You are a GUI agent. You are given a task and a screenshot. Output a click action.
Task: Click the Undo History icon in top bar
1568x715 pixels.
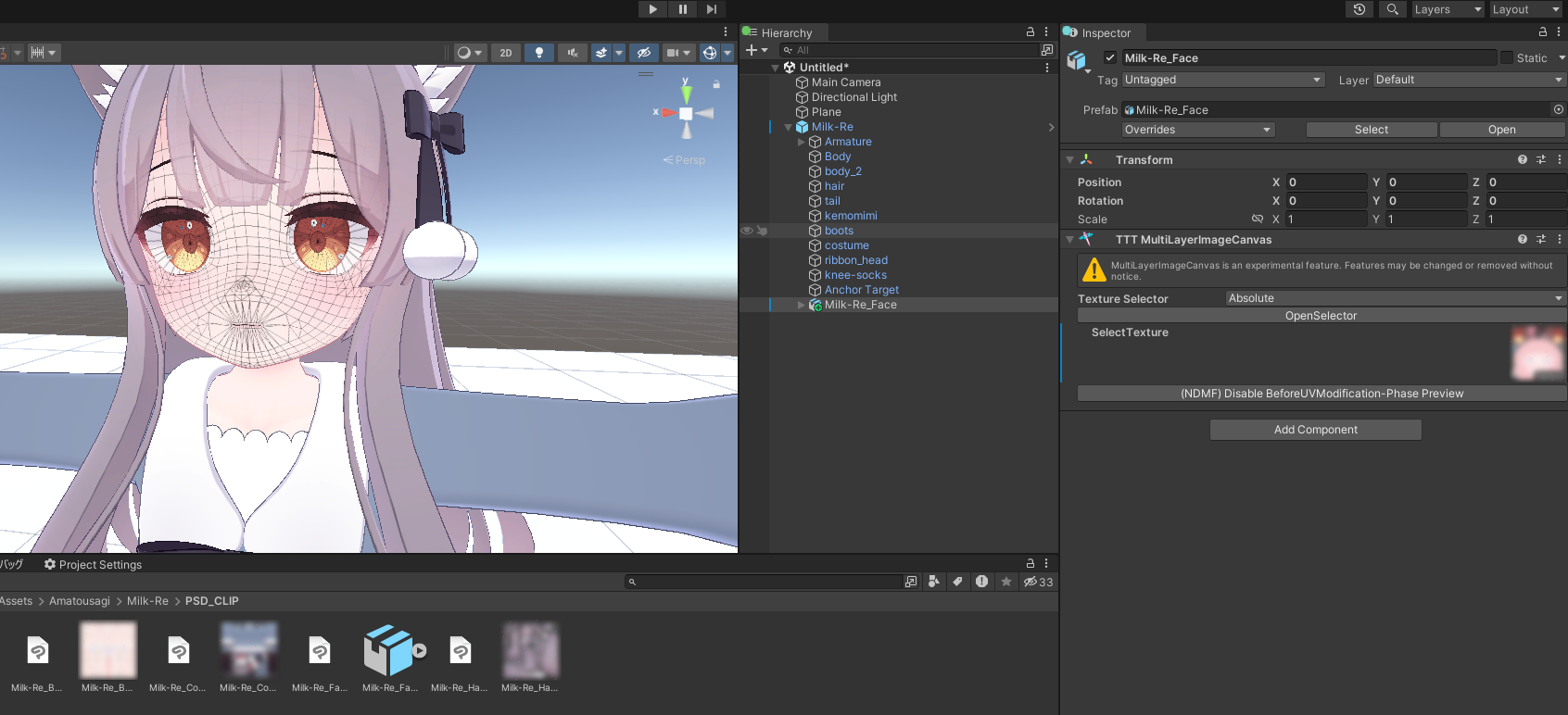[1359, 9]
